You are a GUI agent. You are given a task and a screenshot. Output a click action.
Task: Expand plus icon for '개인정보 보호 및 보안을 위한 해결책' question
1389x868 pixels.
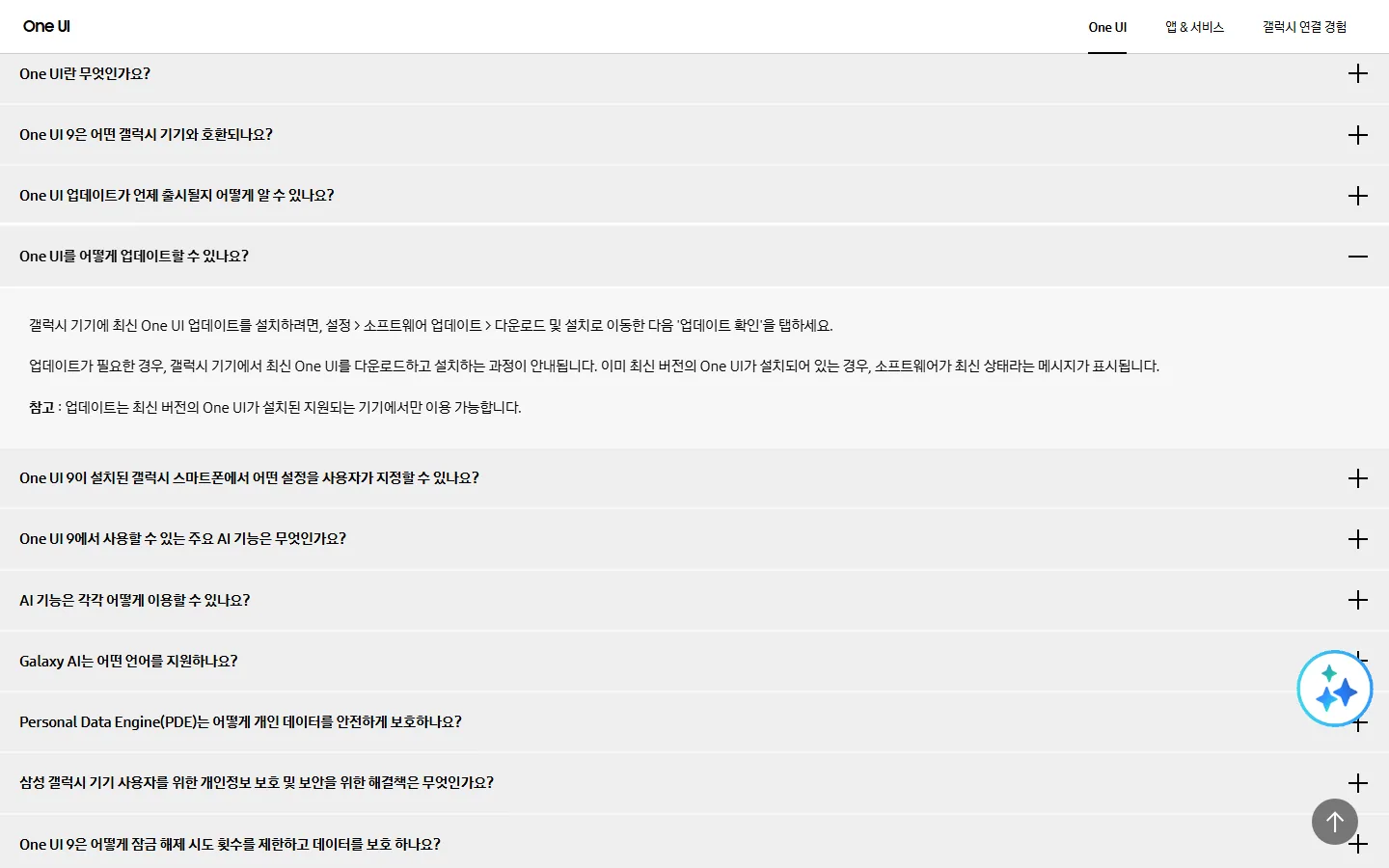point(1358,783)
